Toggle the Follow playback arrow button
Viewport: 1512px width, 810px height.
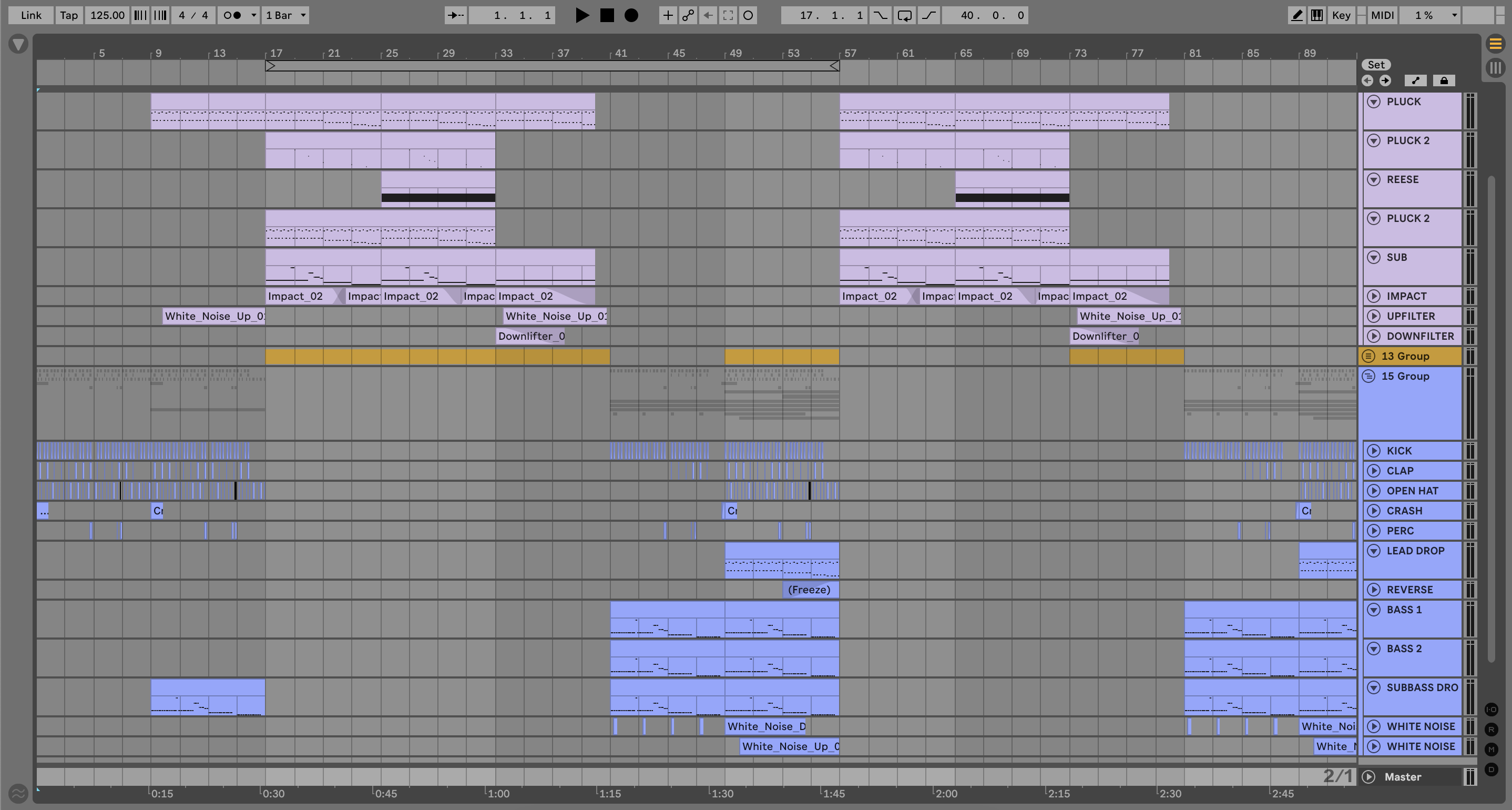[x=455, y=15]
